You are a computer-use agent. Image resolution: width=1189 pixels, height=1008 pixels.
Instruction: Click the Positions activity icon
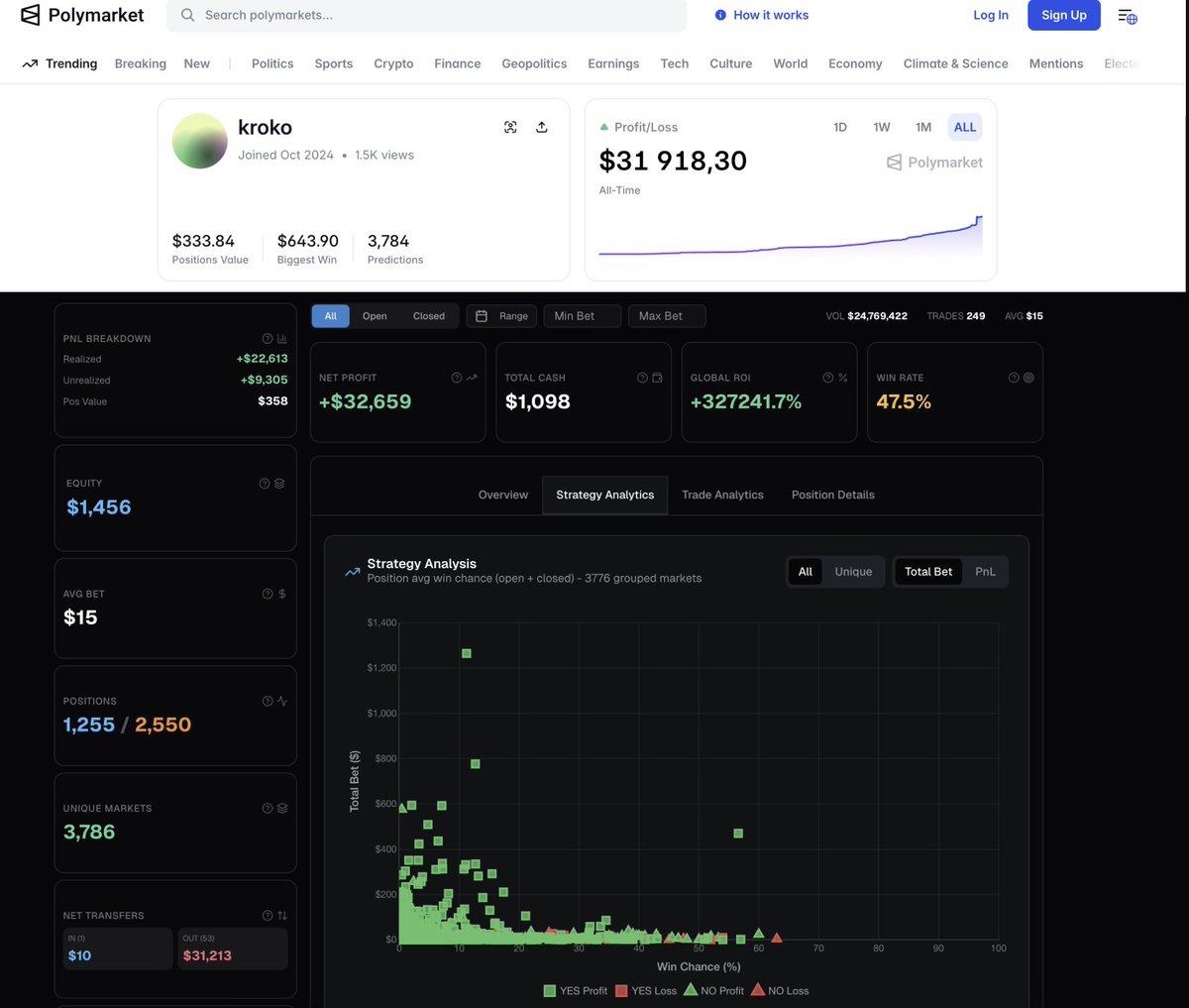point(282,701)
